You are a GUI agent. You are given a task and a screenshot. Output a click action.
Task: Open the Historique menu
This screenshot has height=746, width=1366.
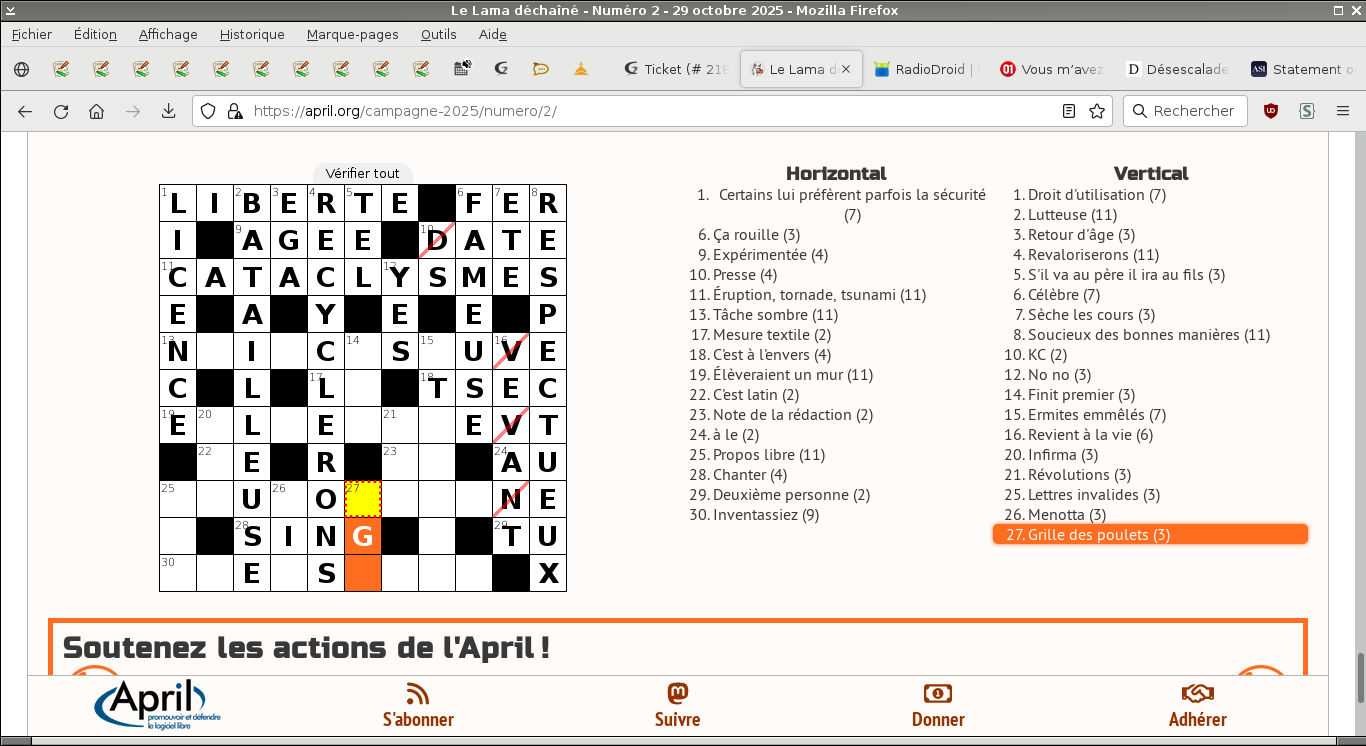coord(252,34)
